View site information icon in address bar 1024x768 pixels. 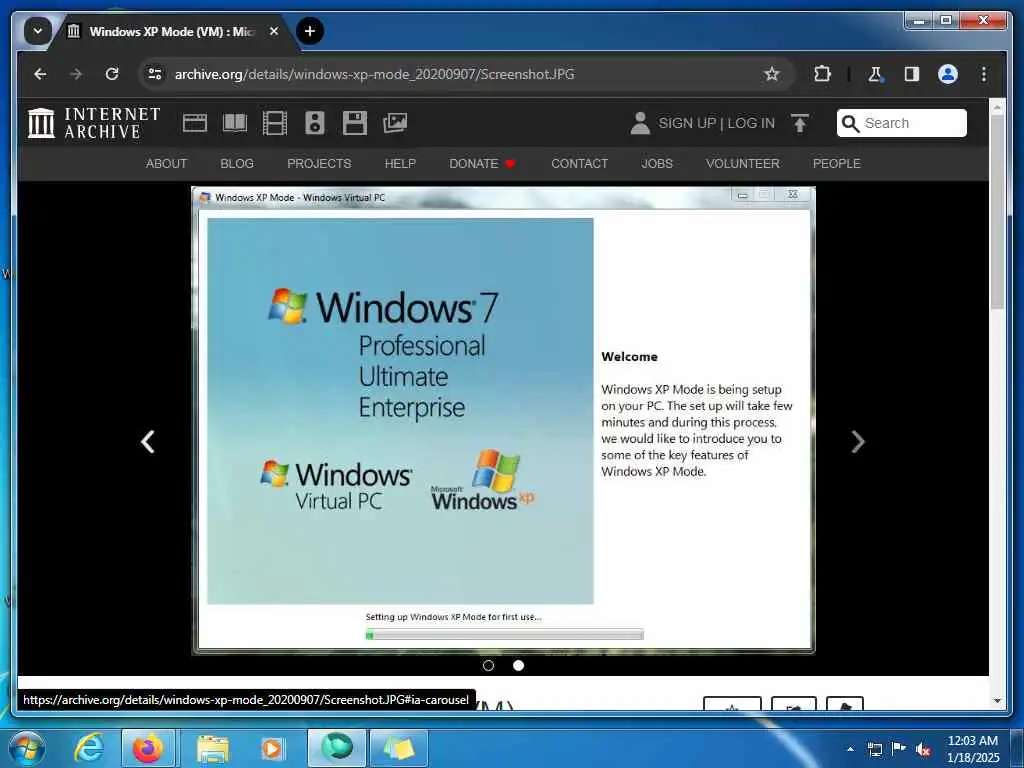tap(155, 74)
